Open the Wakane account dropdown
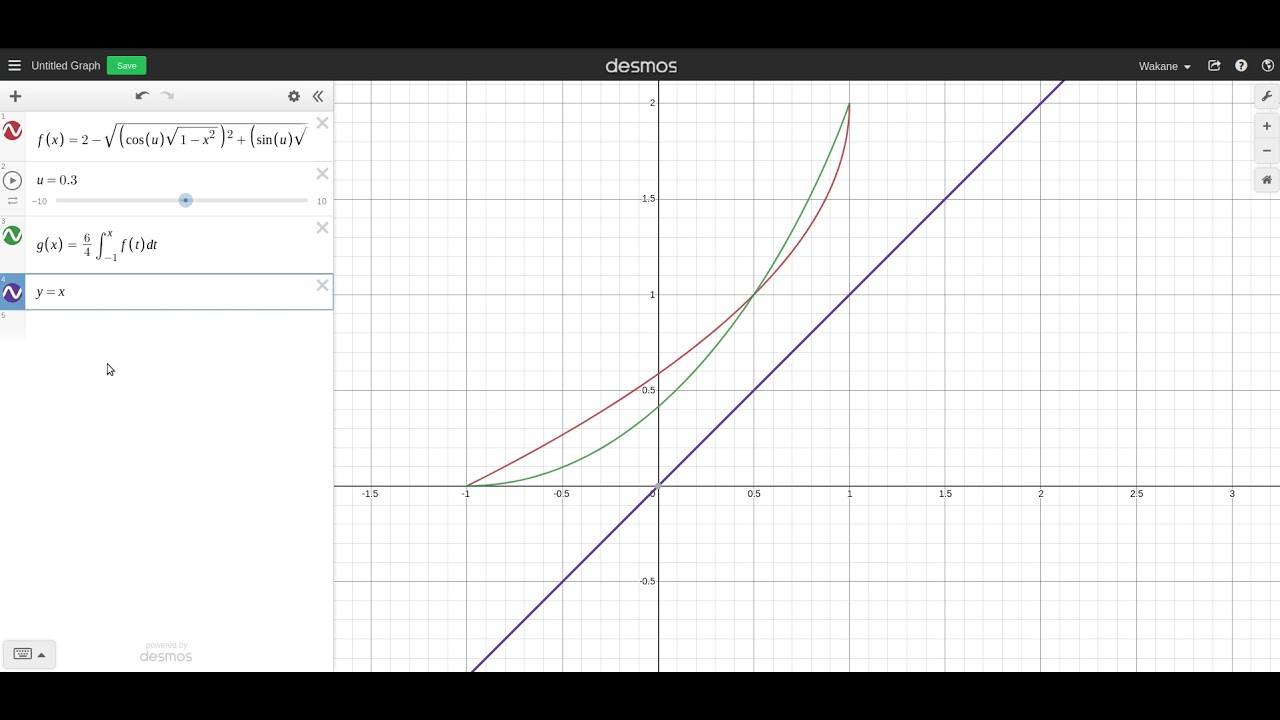 [x=1164, y=66]
